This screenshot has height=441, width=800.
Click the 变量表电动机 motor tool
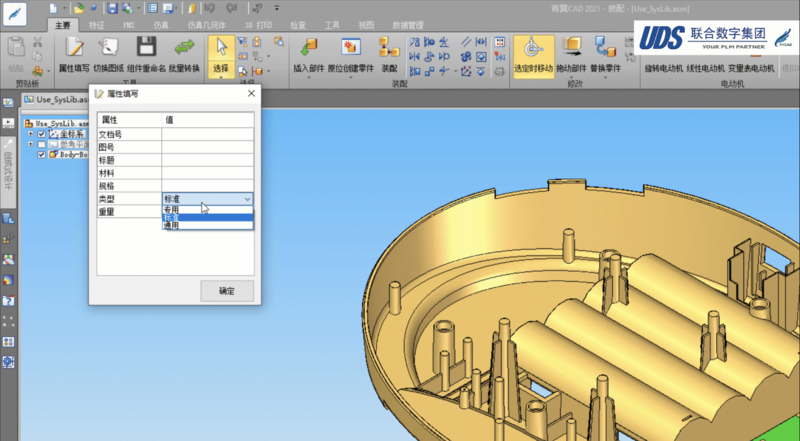pyautogui.click(x=752, y=68)
